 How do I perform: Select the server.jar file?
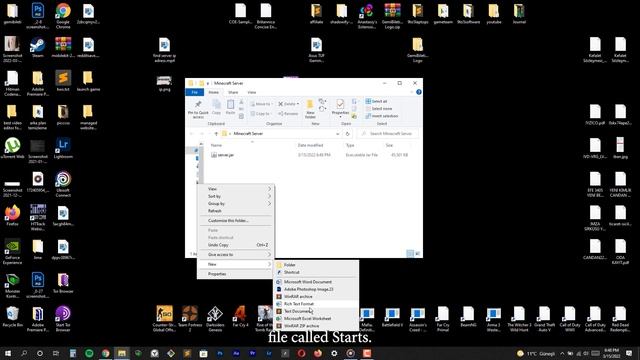tap(226, 155)
